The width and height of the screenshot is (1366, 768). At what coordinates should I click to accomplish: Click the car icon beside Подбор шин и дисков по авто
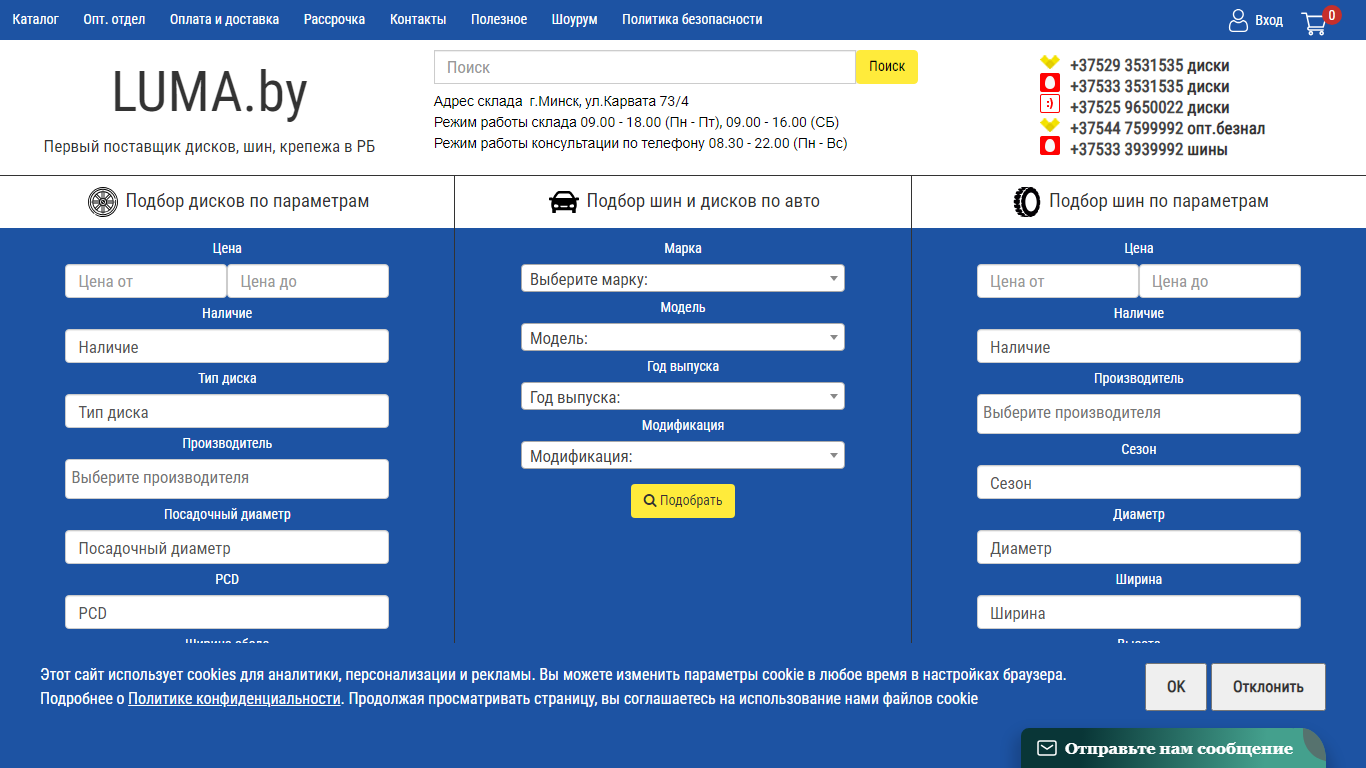click(564, 202)
